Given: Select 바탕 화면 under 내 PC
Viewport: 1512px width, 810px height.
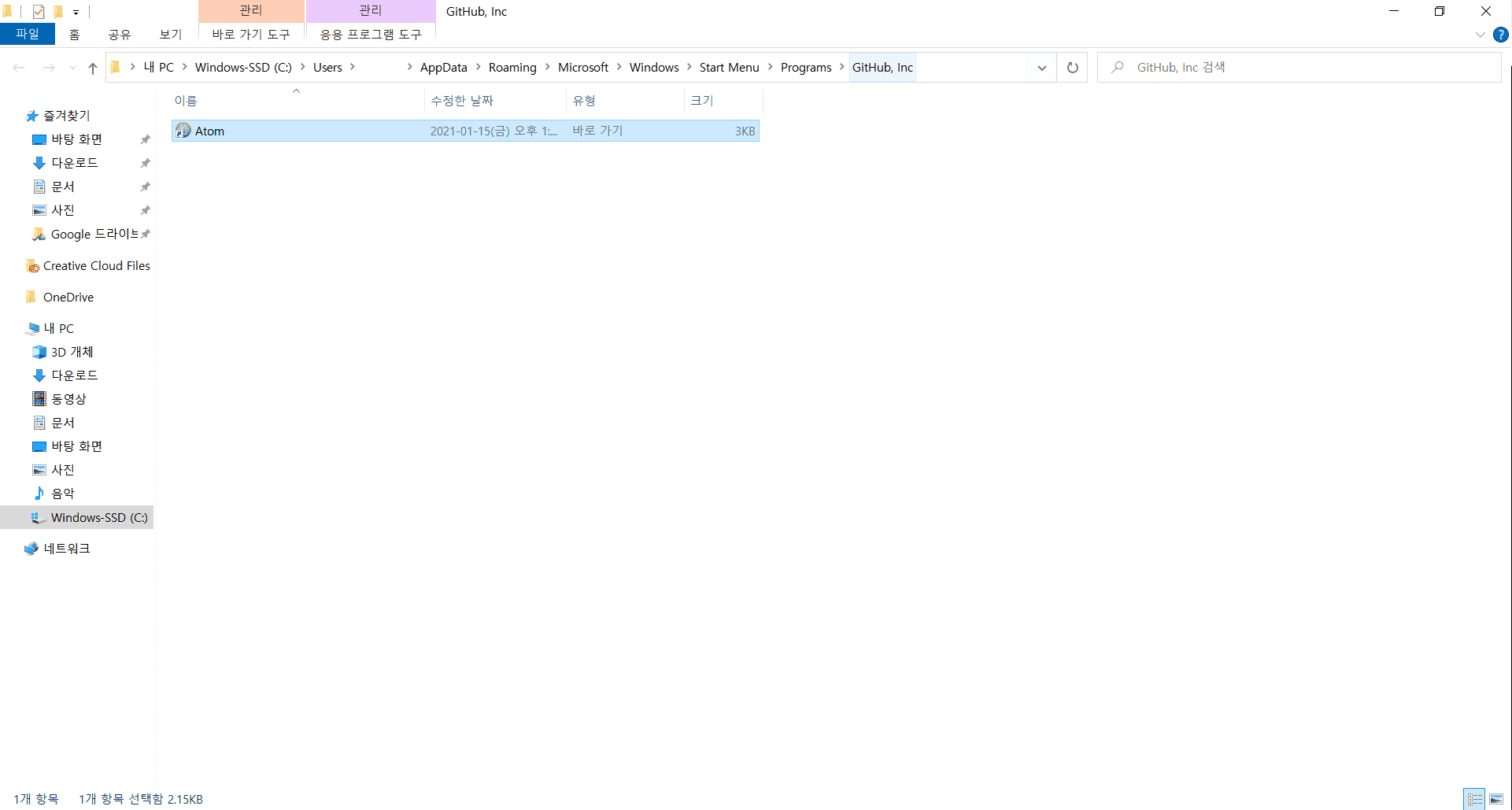Looking at the screenshot, I should tap(77, 446).
